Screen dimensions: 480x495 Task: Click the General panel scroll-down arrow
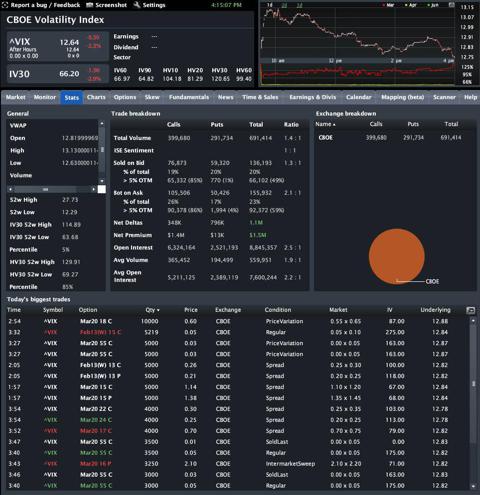102,181
